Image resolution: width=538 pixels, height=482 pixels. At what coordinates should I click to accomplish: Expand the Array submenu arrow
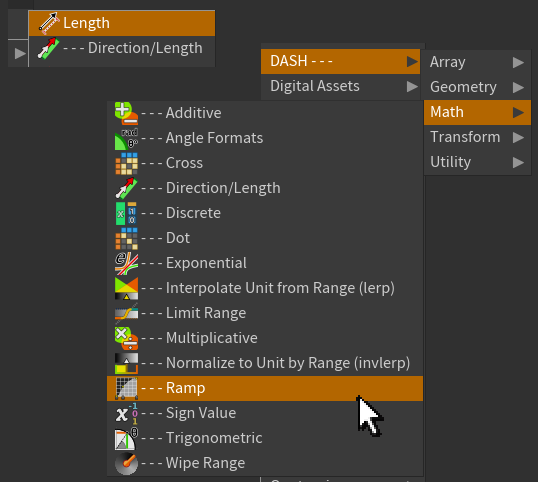(518, 62)
